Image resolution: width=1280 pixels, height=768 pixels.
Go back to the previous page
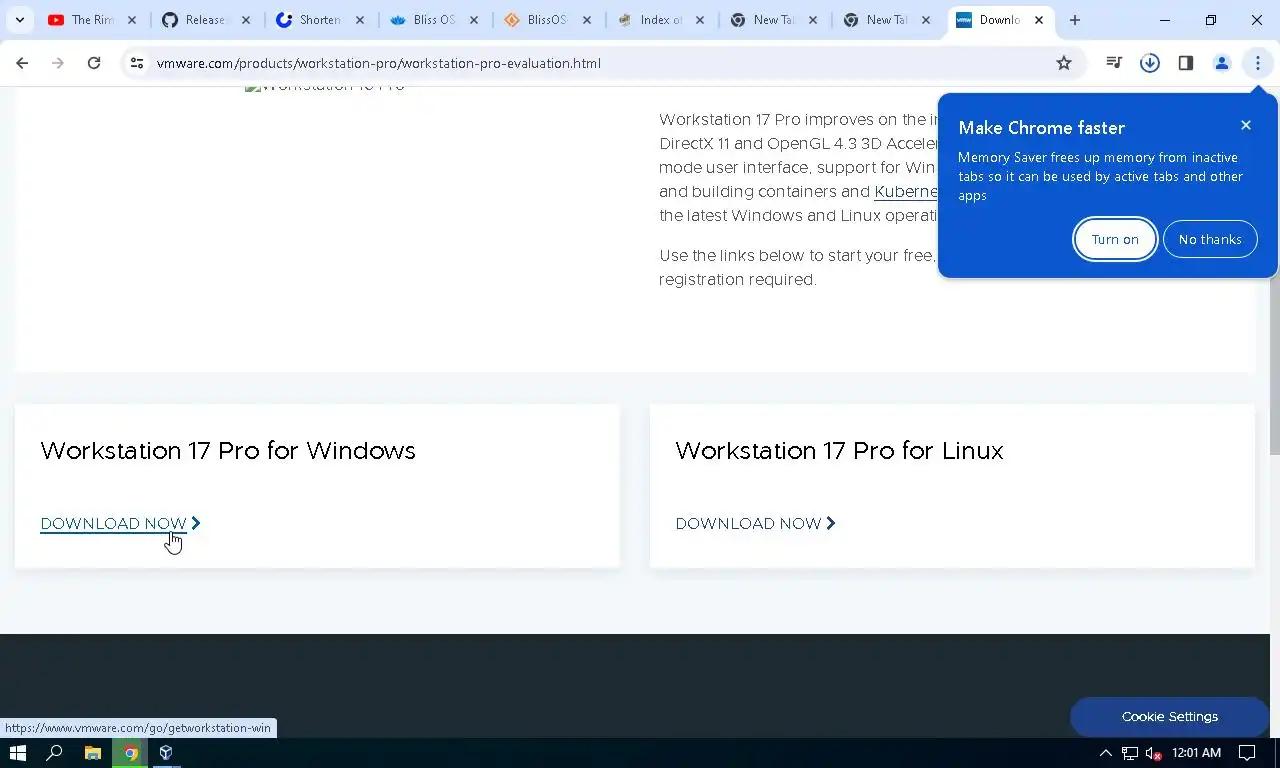coord(22,63)
